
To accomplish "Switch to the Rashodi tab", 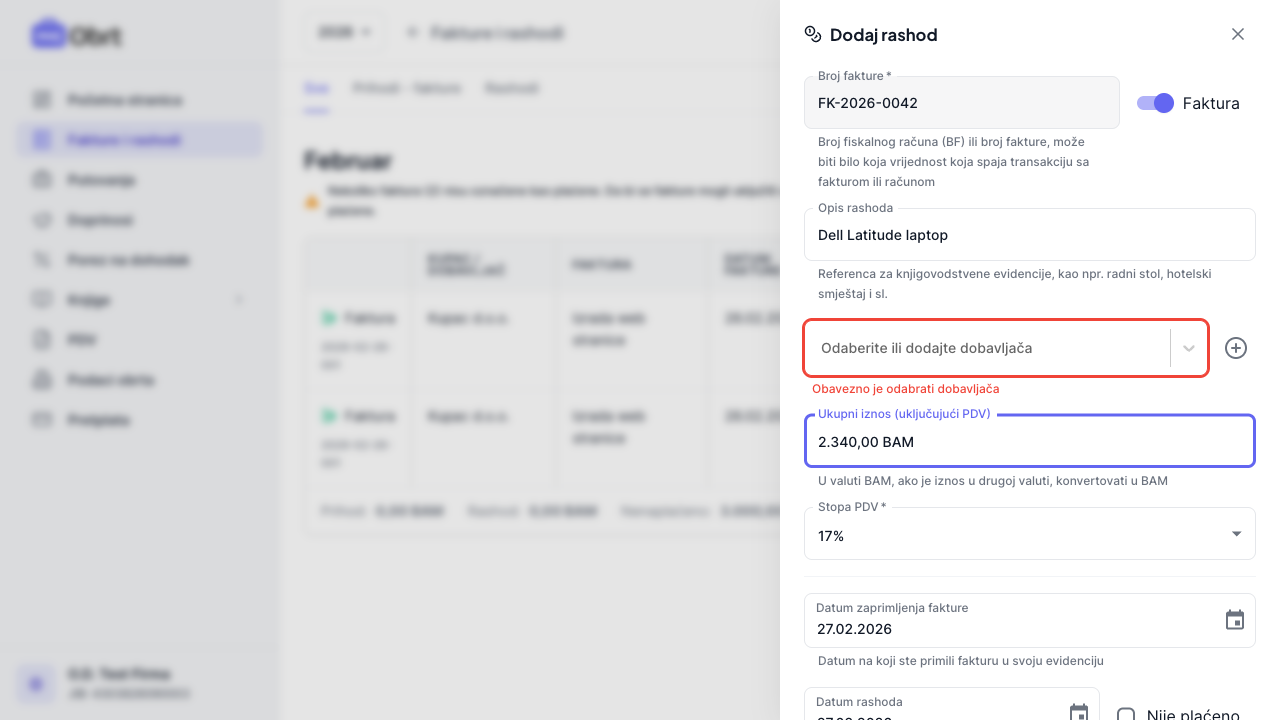I will [x=512, y=88].
